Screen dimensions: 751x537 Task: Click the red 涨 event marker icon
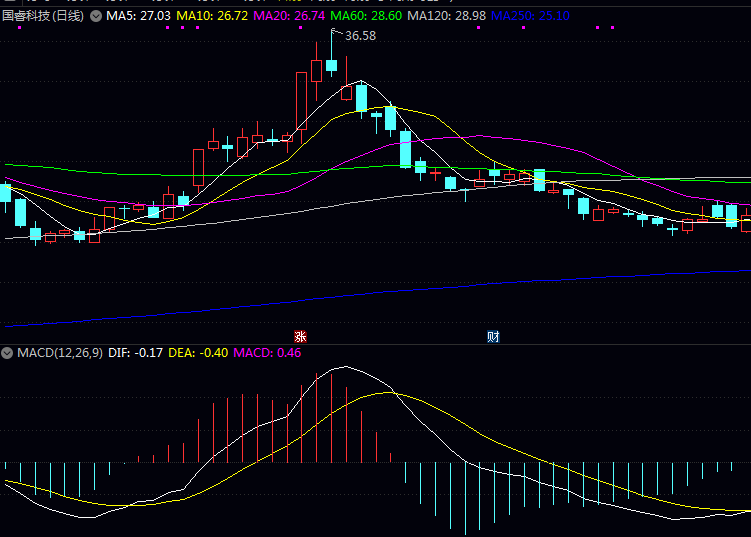pos(298,336)
